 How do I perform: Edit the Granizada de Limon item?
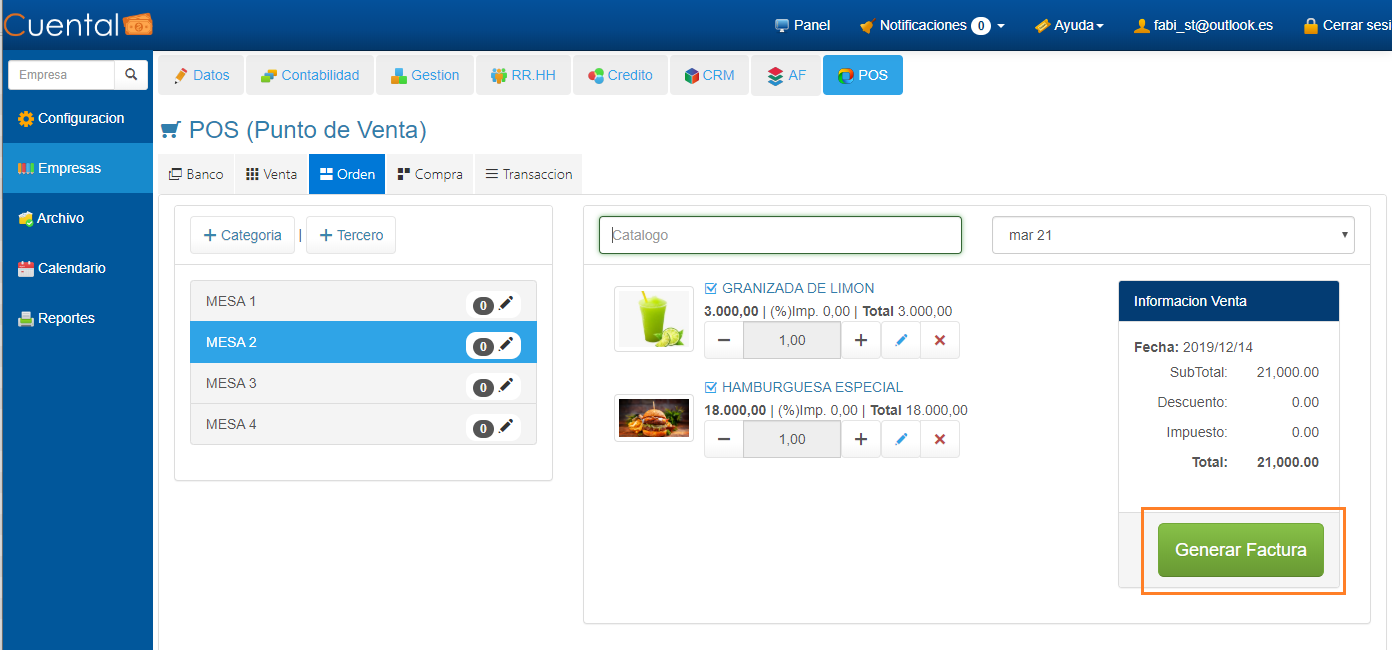pyautogui.click(x=901, y=340)
